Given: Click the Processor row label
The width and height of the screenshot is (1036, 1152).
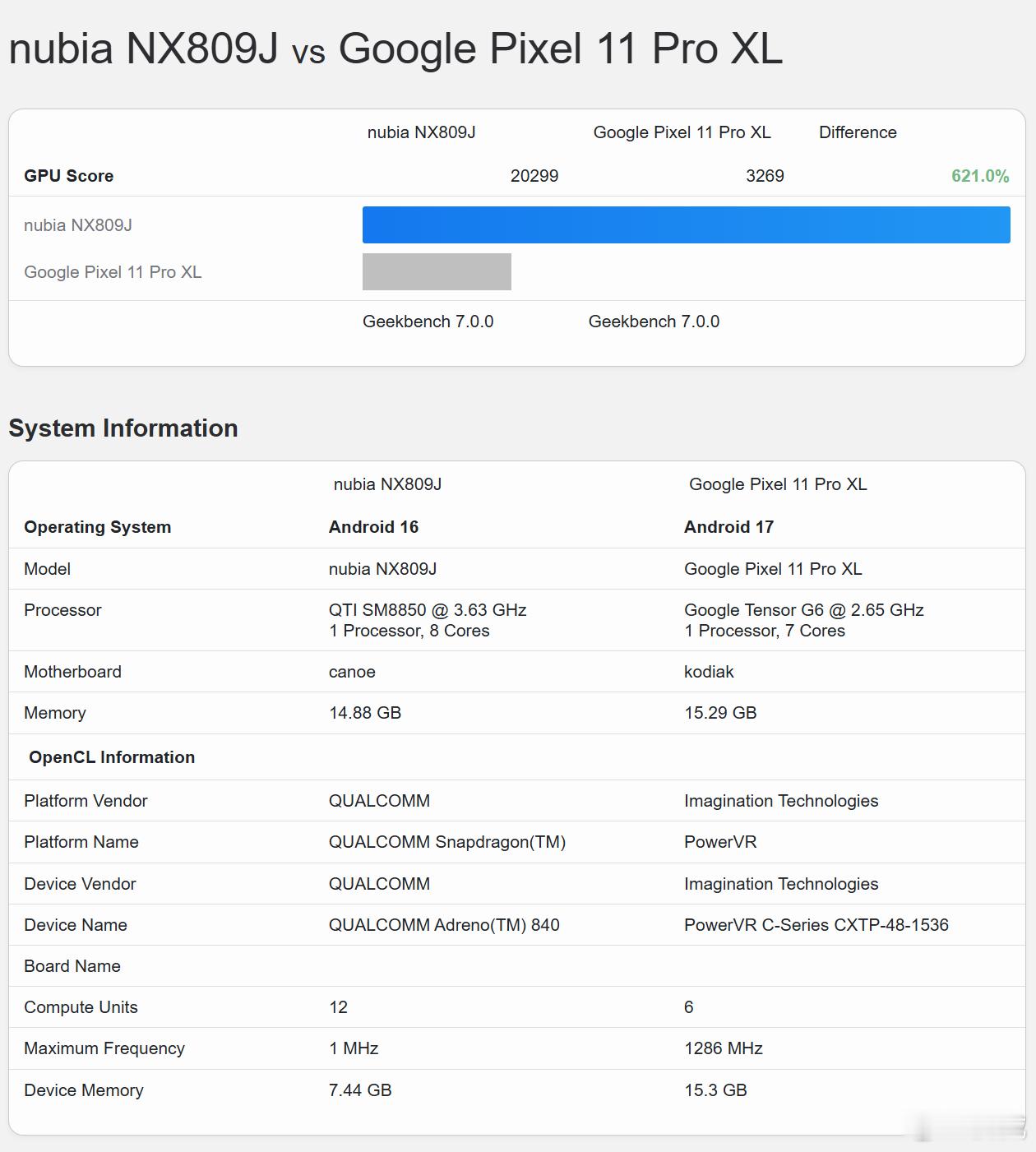Looking at the screenshot, I should pos(62,610).
